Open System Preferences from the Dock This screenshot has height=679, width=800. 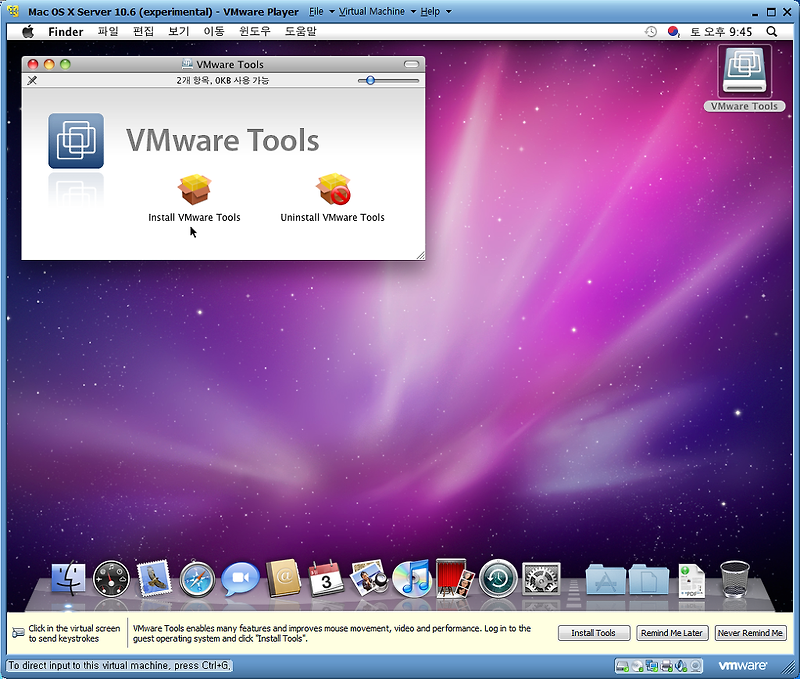(541, 579)
